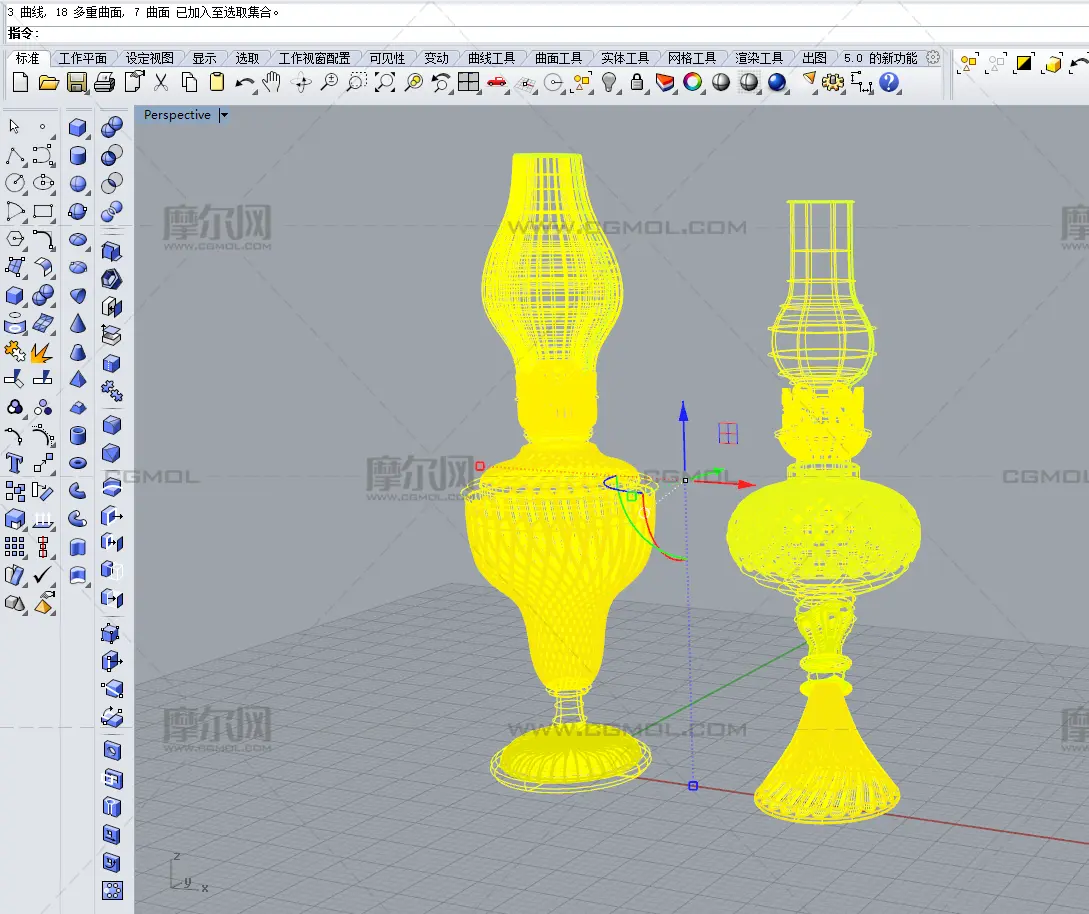
Task: Open the Print icon in toolbar
Action: click(x=105, y=82)
